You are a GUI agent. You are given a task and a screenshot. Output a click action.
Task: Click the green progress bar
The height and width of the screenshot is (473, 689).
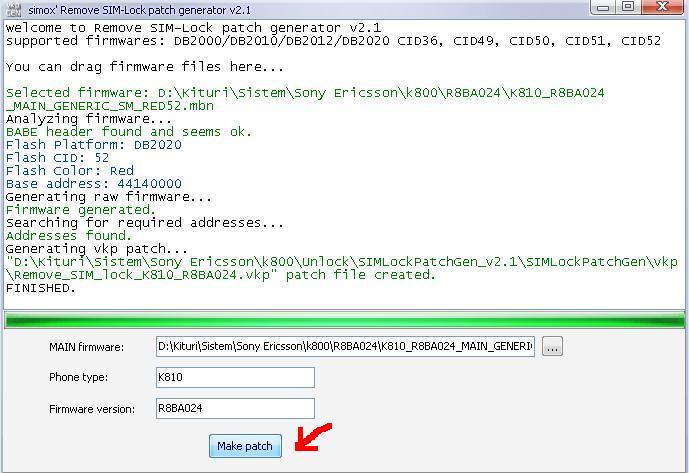345,320
